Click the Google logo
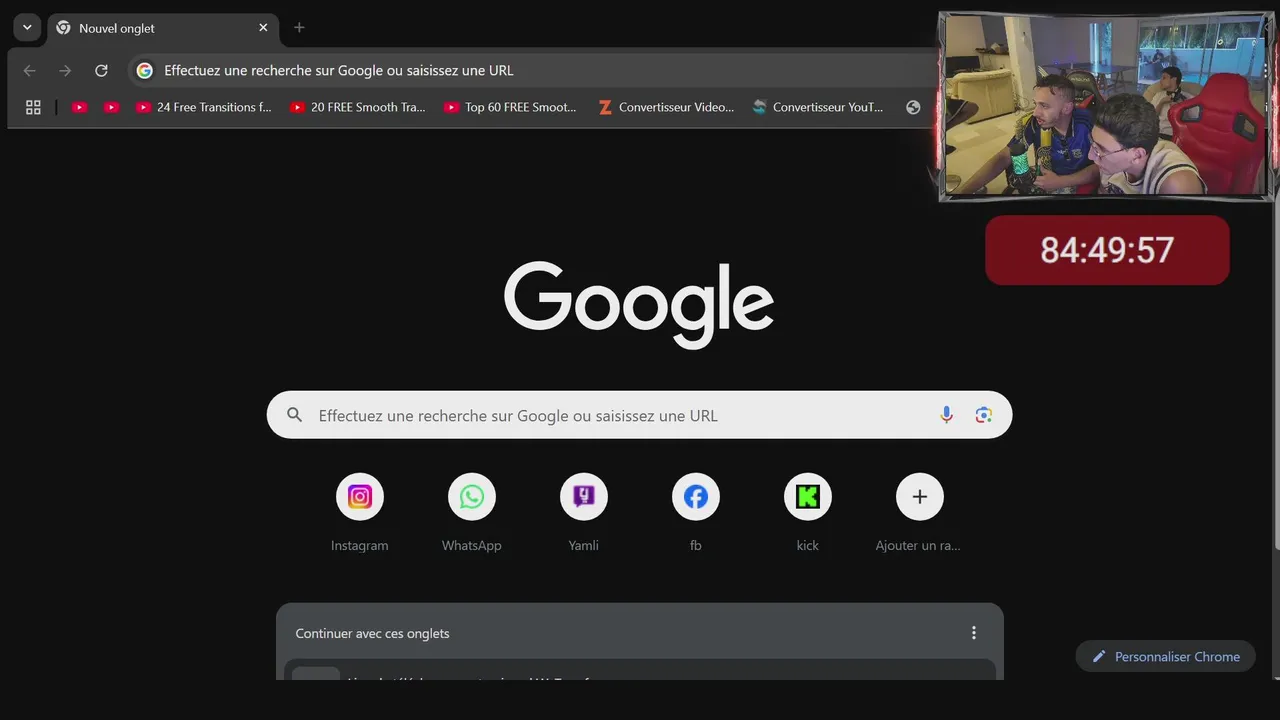Screen dimensions: 1280x720 639,304
